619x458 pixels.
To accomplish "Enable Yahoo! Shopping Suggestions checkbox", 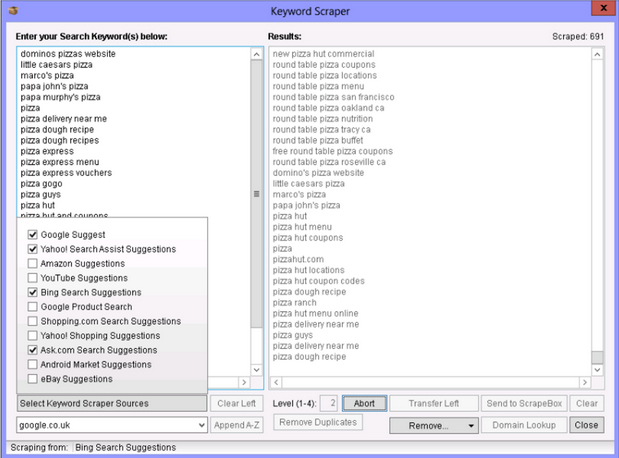I will click(32, 336).
